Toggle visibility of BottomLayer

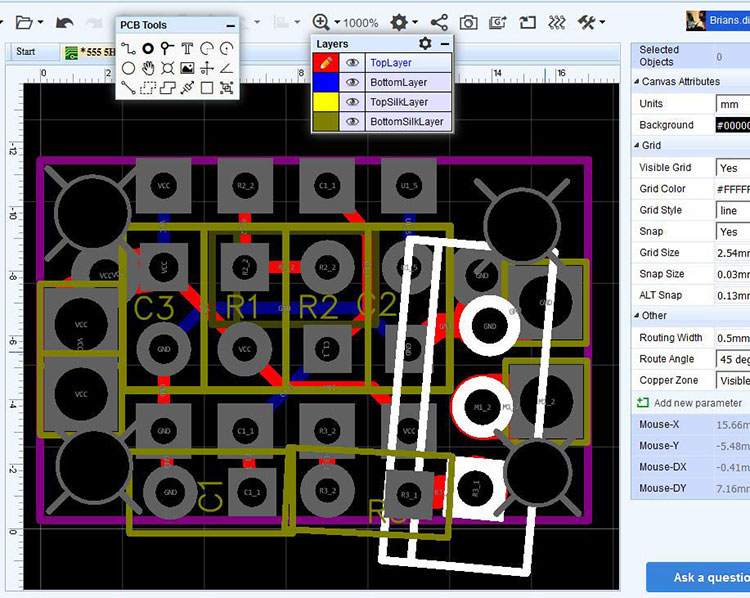pyautogui.click(x=352, y=82)
